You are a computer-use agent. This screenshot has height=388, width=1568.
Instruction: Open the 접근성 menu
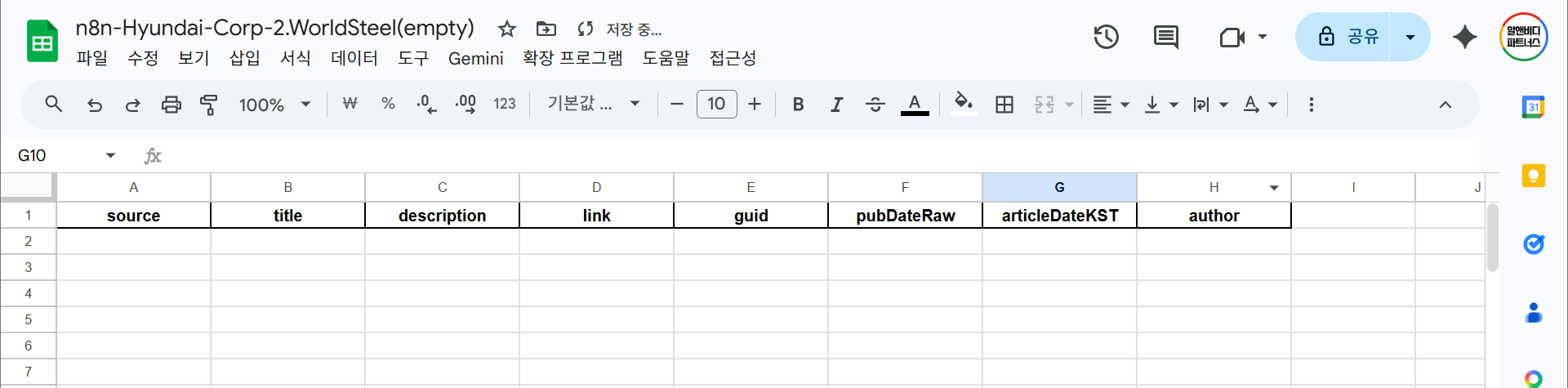pos(733,58)
